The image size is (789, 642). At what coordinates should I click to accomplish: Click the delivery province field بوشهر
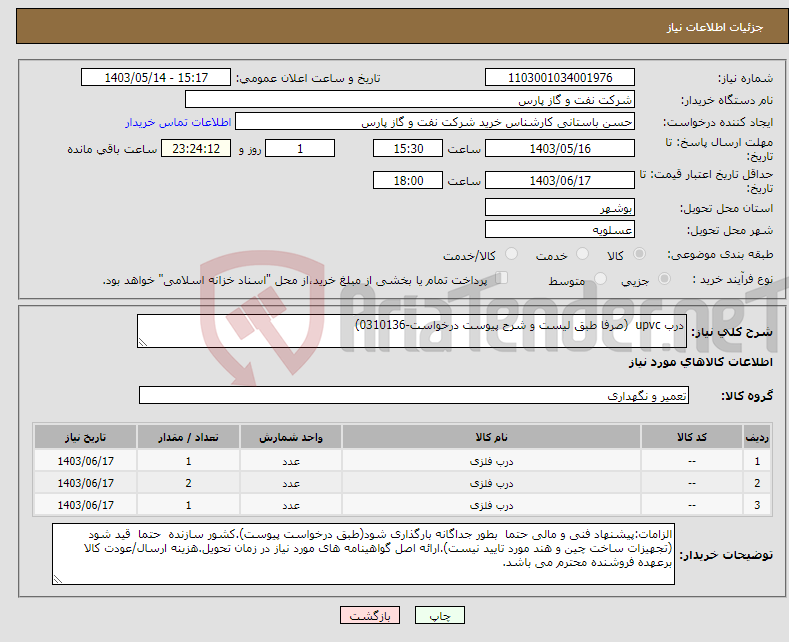pyautogui.click(x=560, y=207)
